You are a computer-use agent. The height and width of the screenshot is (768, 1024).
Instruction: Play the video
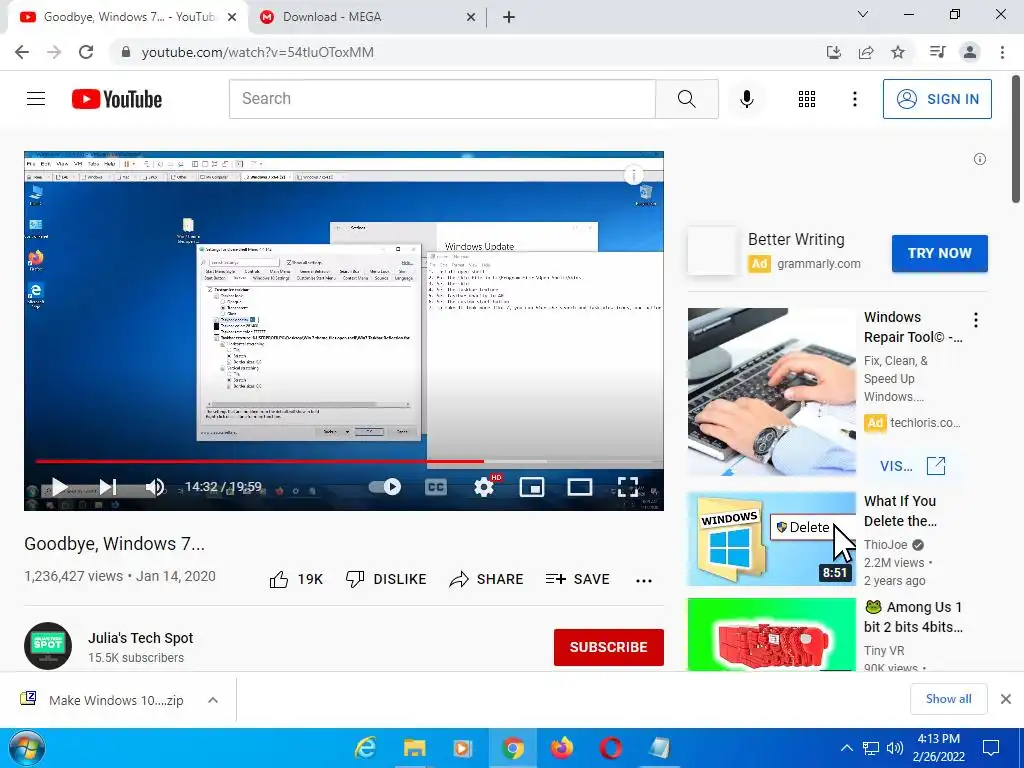[59, 487]
